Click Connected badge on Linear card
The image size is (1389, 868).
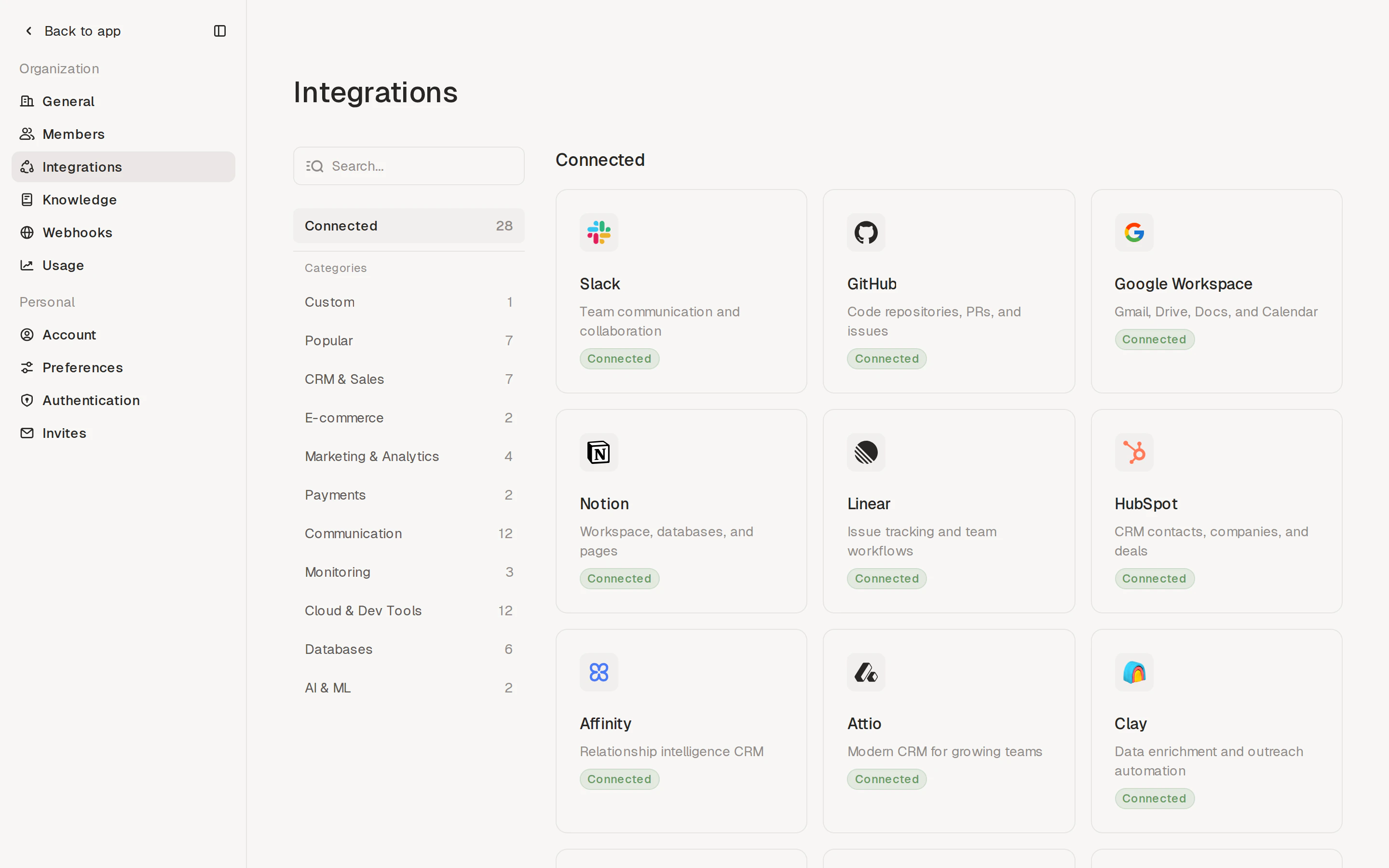click(887, 578)
